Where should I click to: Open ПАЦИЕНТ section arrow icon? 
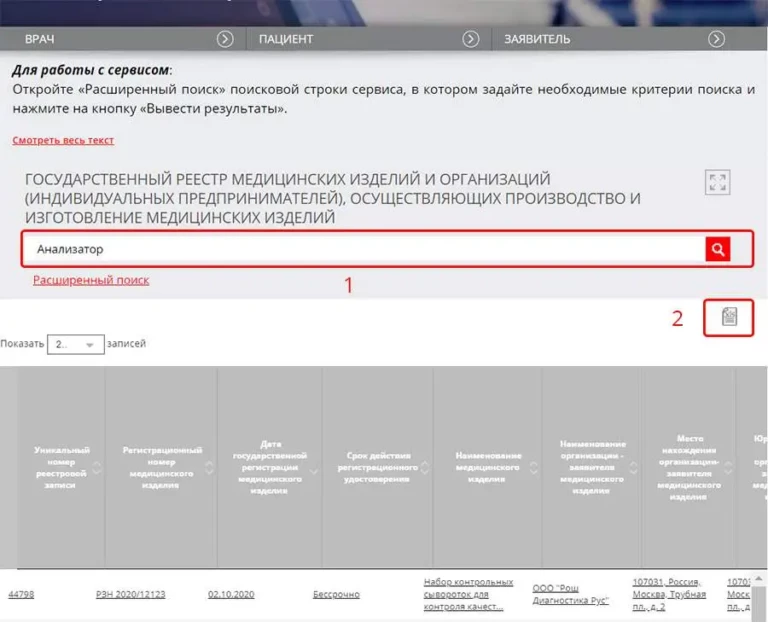pyautogui.click(x=471, y=39)
